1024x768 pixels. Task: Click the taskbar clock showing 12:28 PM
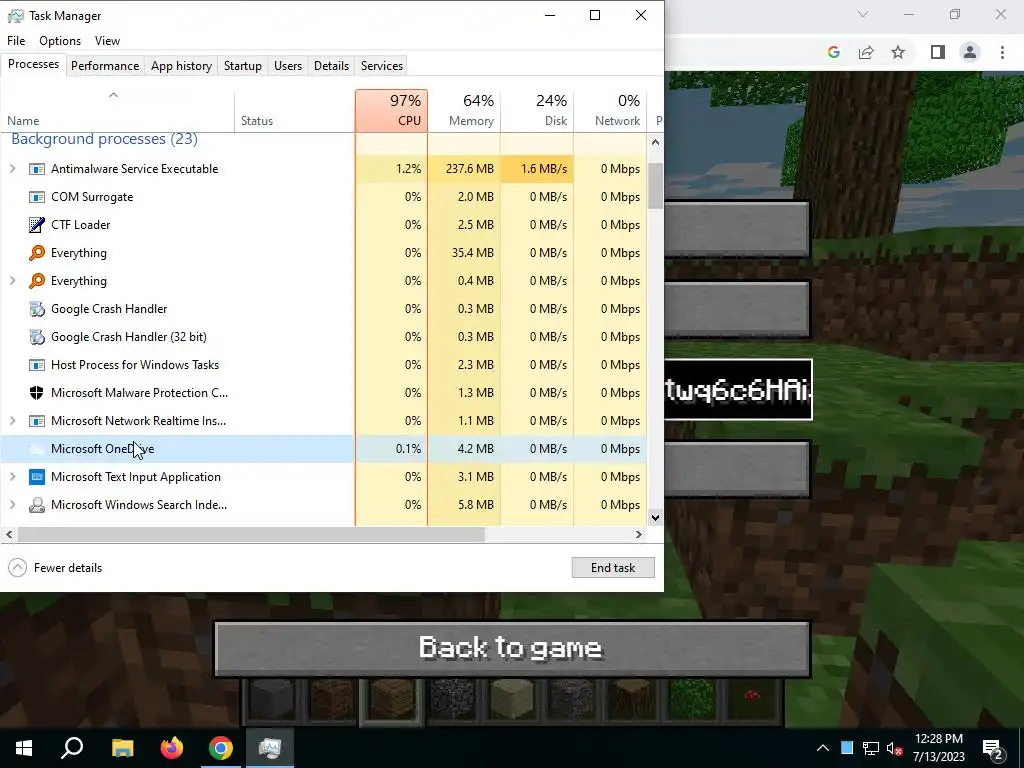[939, 748]
